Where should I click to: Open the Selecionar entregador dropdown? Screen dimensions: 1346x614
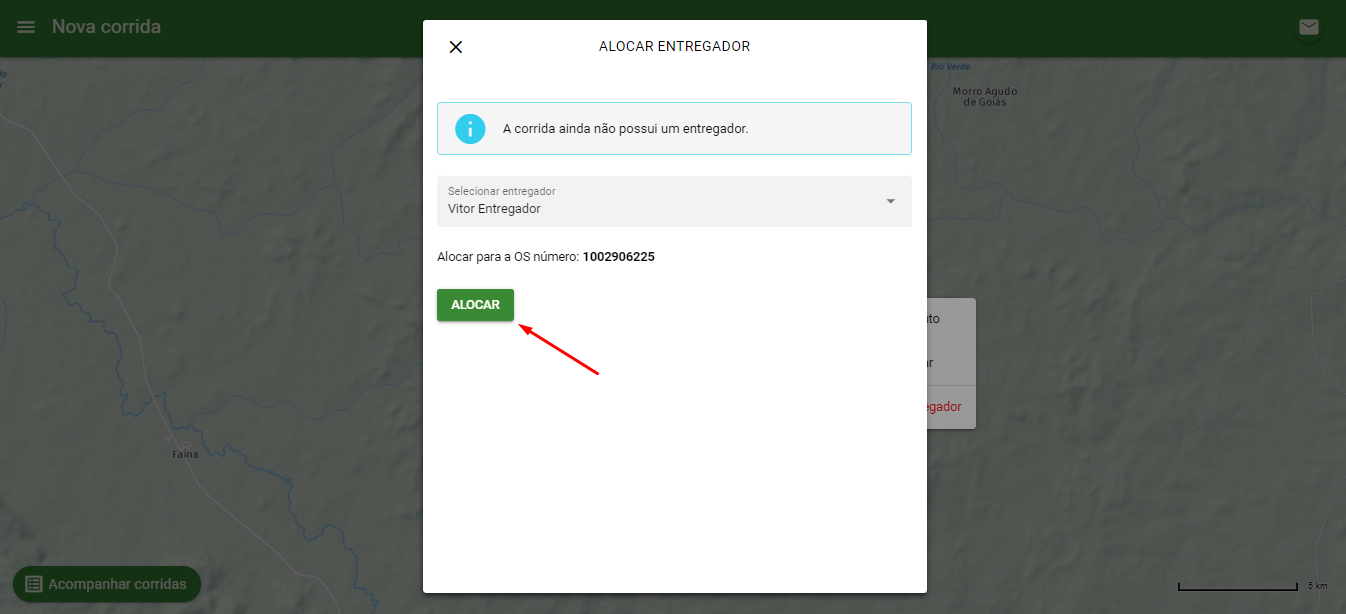click(674, 201)
